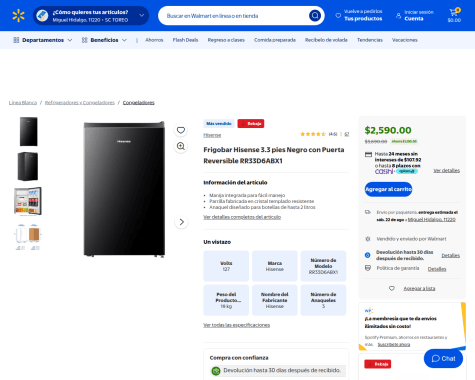The image size is (475, 380).
Task: Click the return policy blue icon
Action: pos(368,255)
